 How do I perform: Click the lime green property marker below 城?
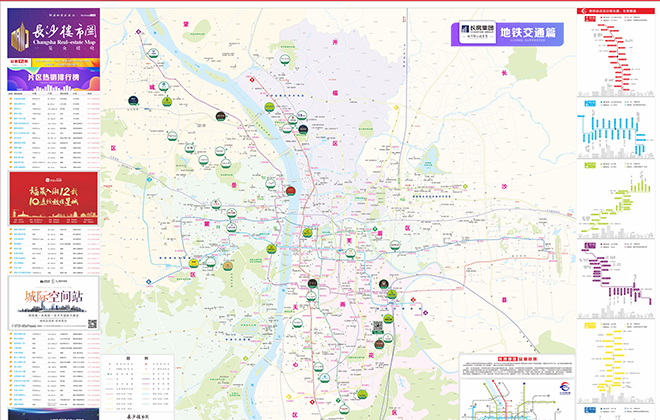167,101
